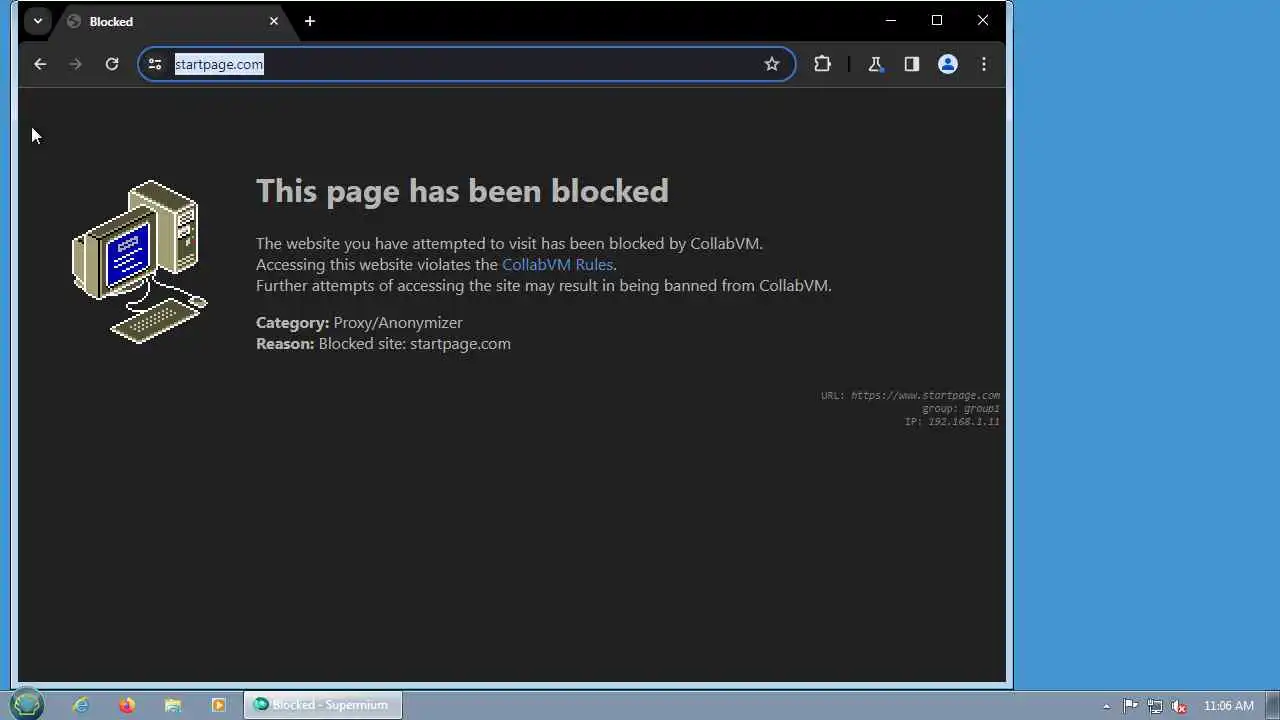Close the Supermium browser window
This screenshot has width=1280, height=720.
point(983,20)
